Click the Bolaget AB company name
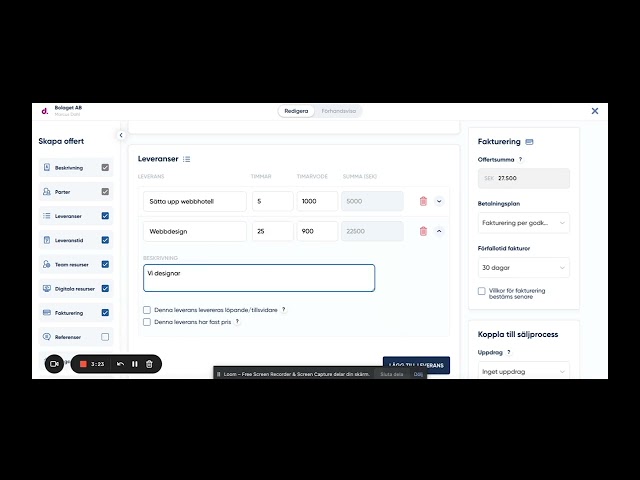Screen dimensions: 640x480 click(x=68, y=108)
